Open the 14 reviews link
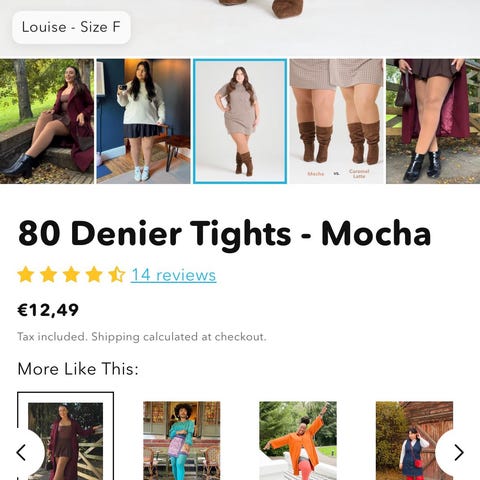The image size is (480, 480). [x=173, y=275]
